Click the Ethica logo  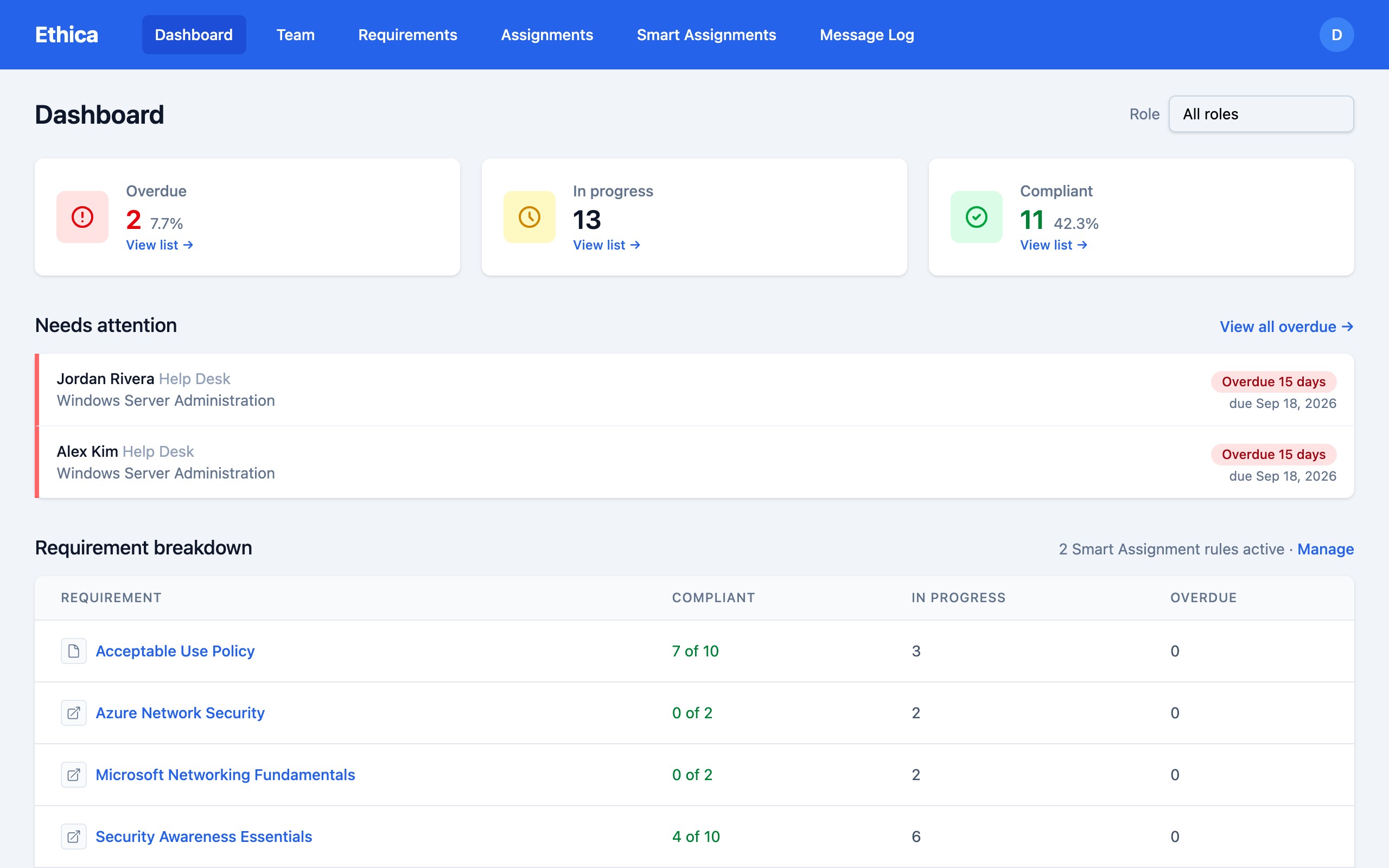coord(67,35)
